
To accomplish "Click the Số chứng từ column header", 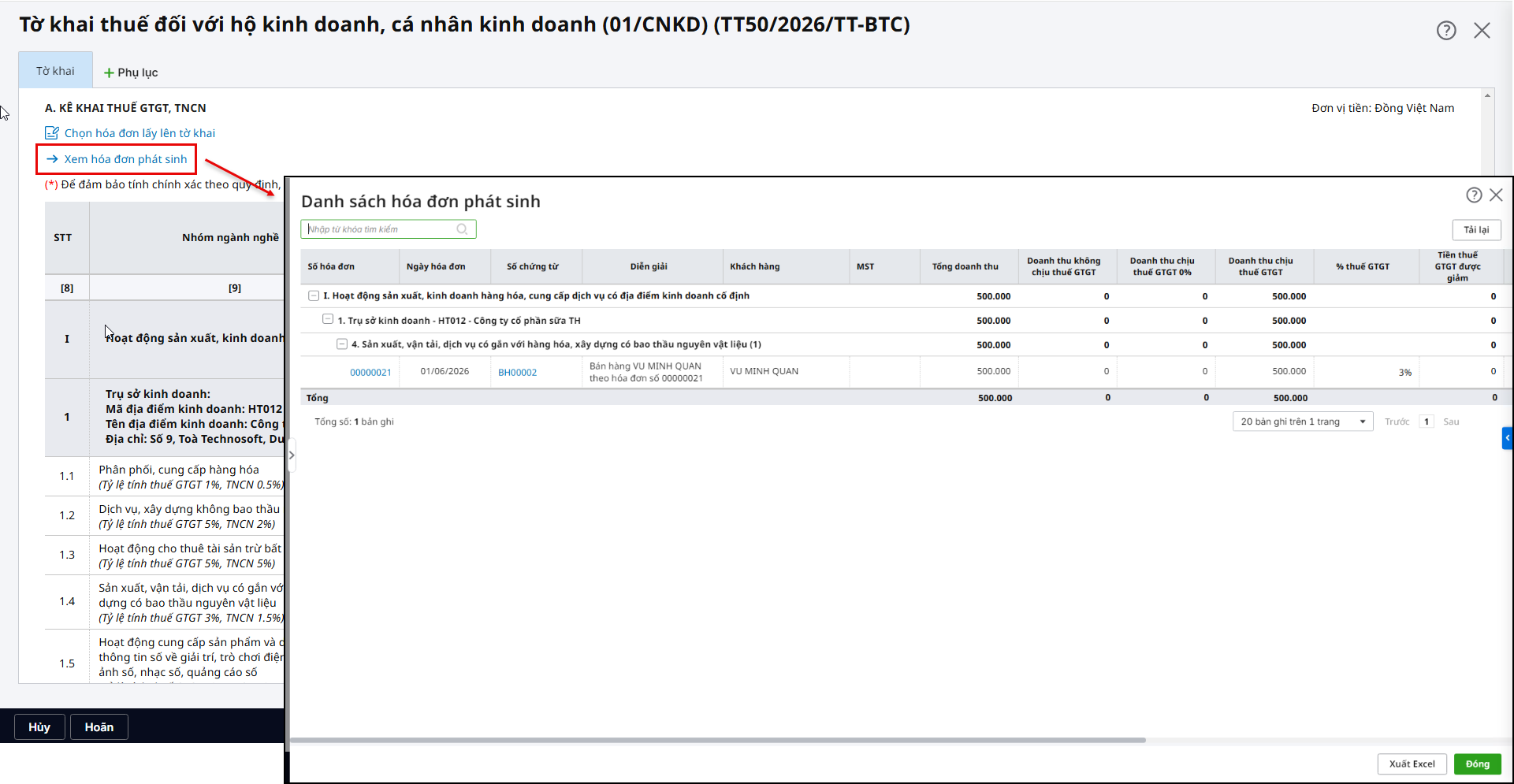I will [x=537, y=267].
